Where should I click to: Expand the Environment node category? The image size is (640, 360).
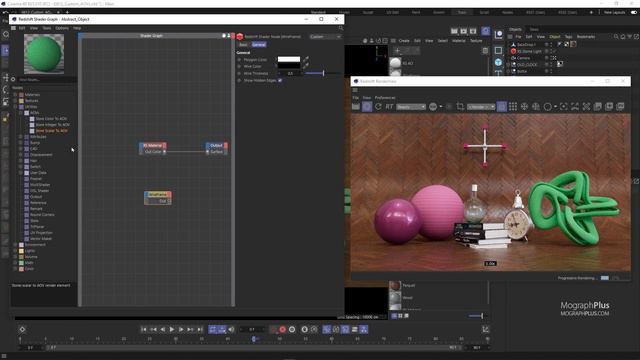tap(16, 244)
